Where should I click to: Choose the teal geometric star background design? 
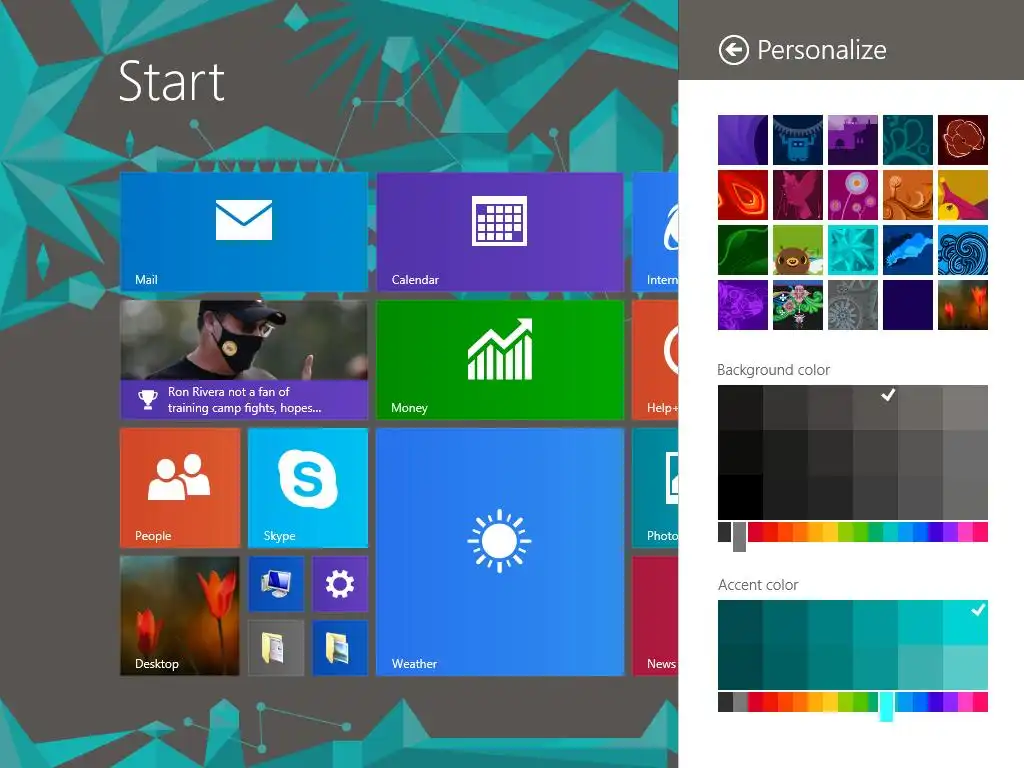pyautogui.click(x=853, y=250)
